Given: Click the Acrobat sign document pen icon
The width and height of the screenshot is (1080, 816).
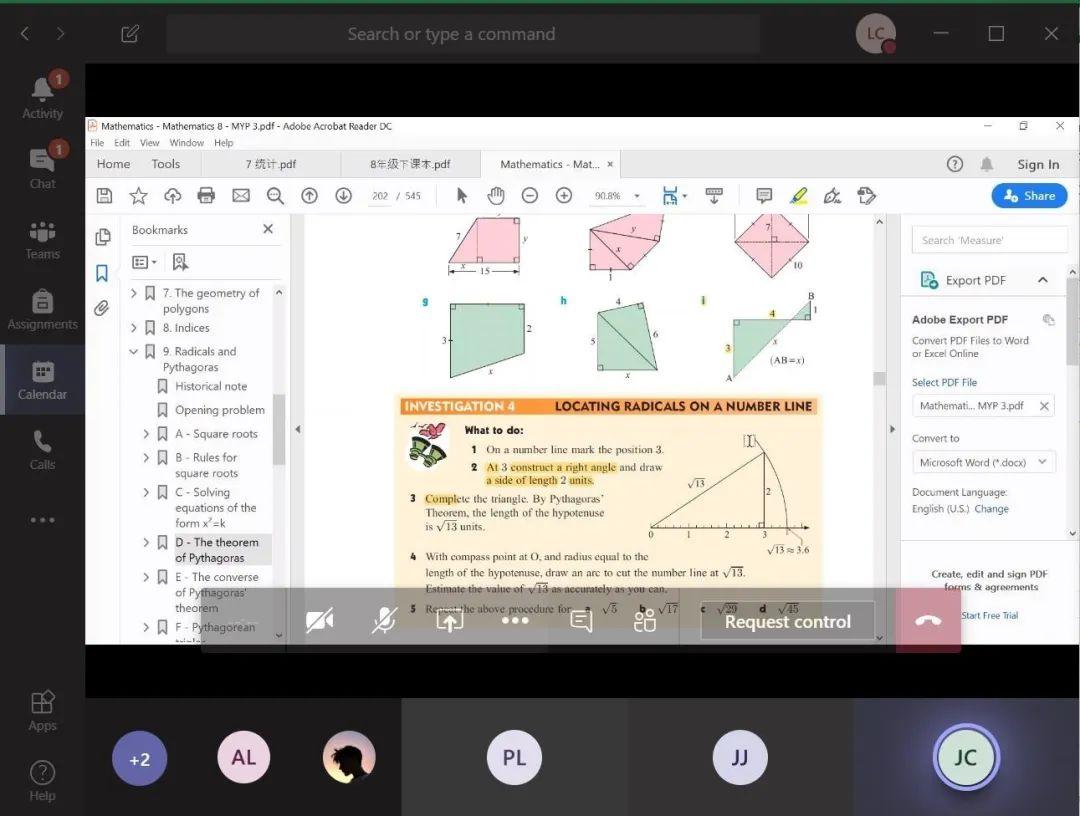Looking at the screenshot, I should point(832,196).
